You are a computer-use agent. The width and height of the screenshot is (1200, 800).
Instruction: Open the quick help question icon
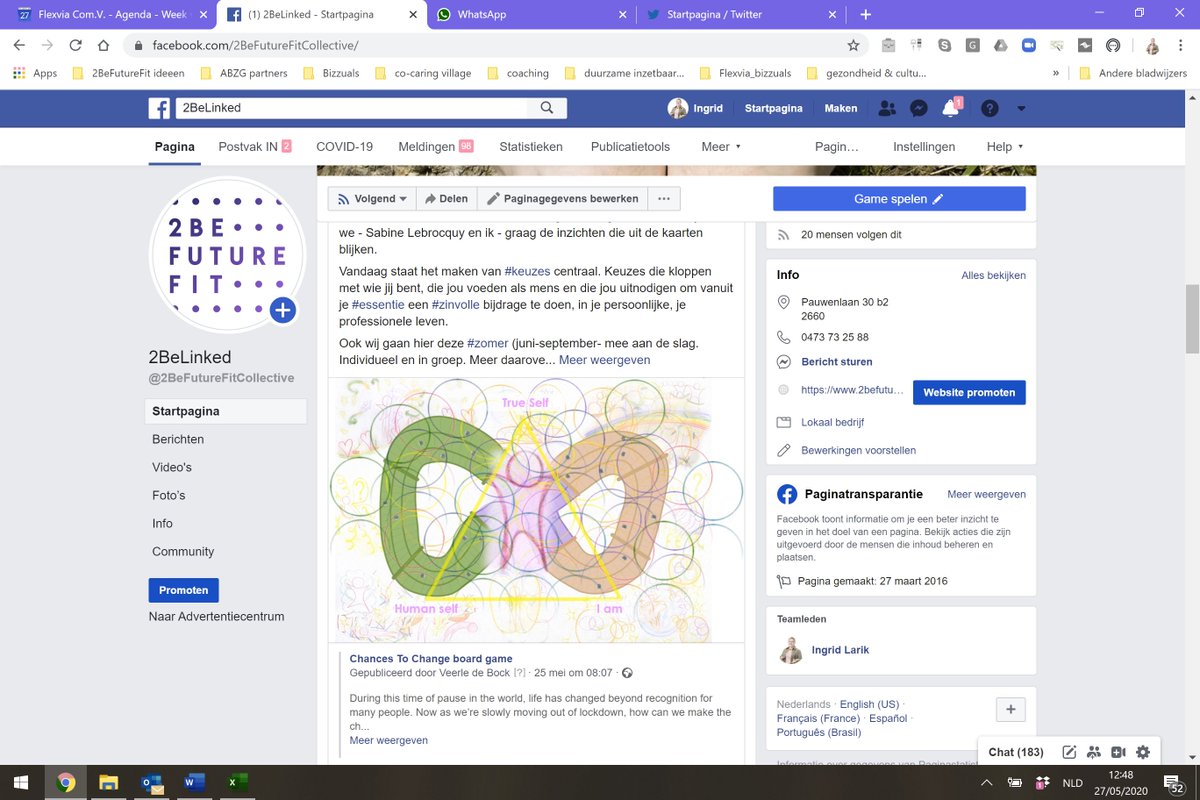tap(989, 108)
